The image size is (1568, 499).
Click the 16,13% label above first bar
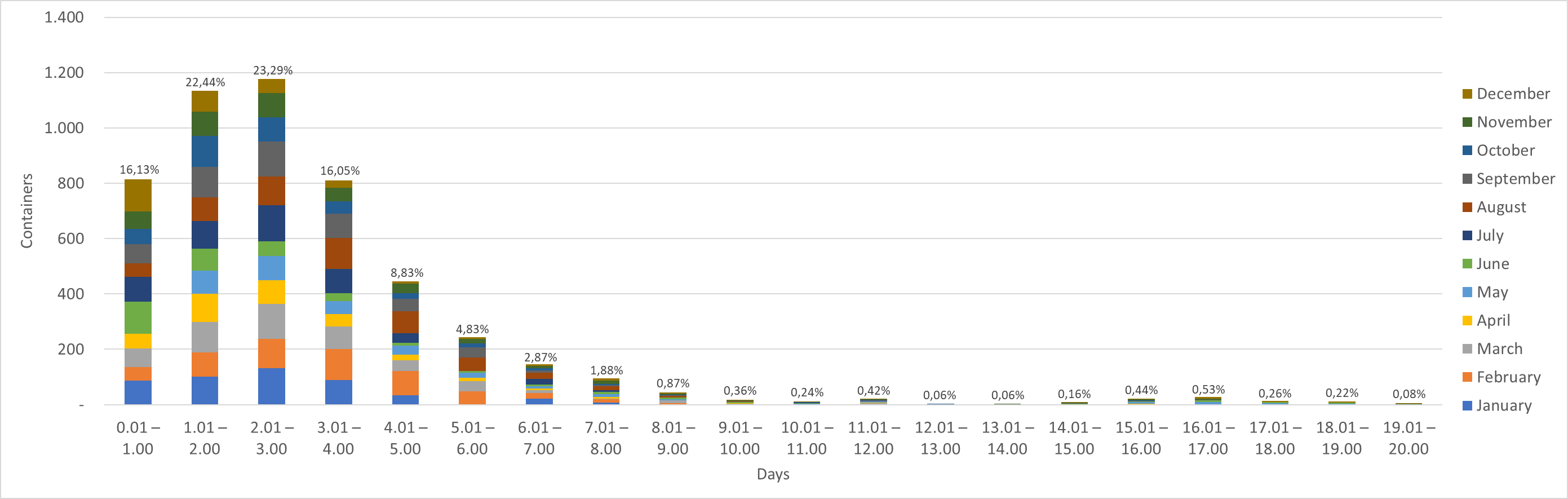pos(139,170)
